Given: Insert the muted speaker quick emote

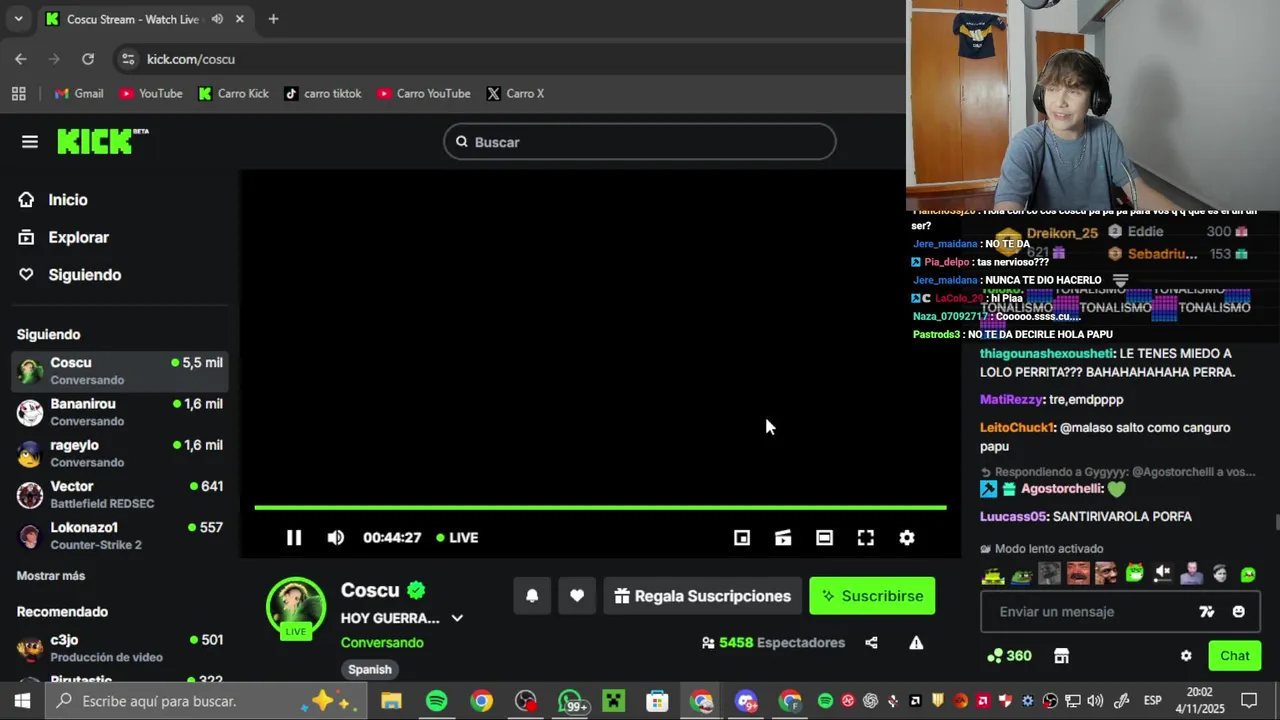Looking at the screenshot, I should click(x=1162, y=574).
